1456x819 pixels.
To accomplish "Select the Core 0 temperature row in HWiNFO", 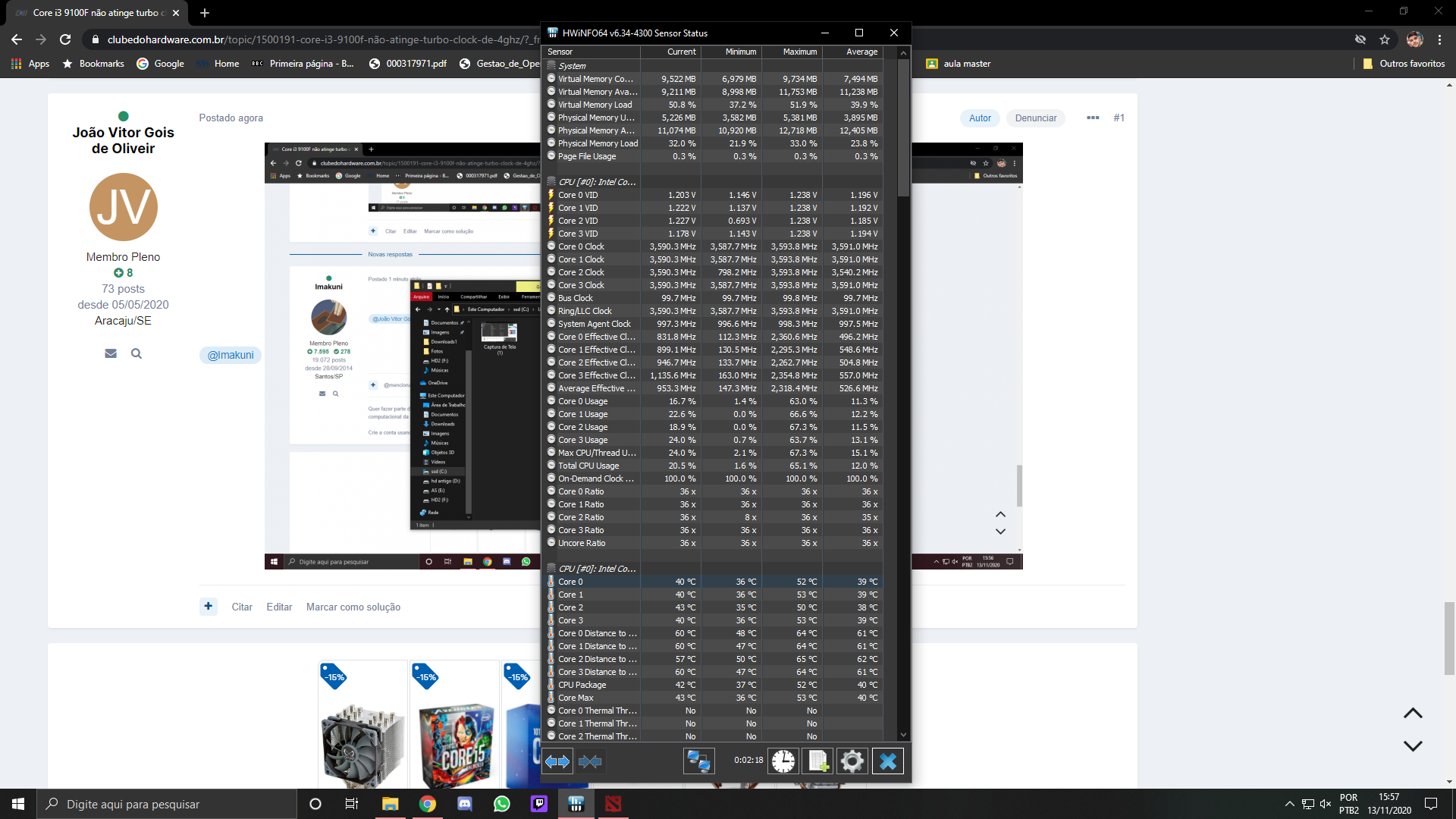I will (x=714, y=582).
